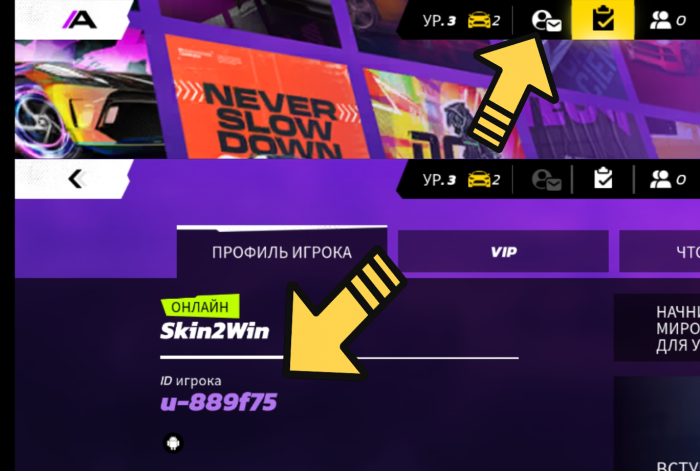Tap the yellow car icon in lower bar
The height and width of the screenshot is (471, 700).
click(x=479, y=179)
